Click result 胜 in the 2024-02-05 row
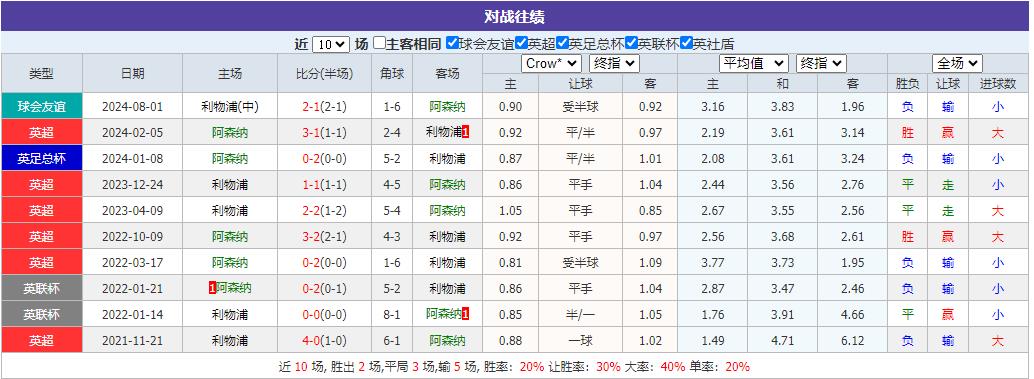This screenshot has width=1034, height=379. (x=908, y=132)
